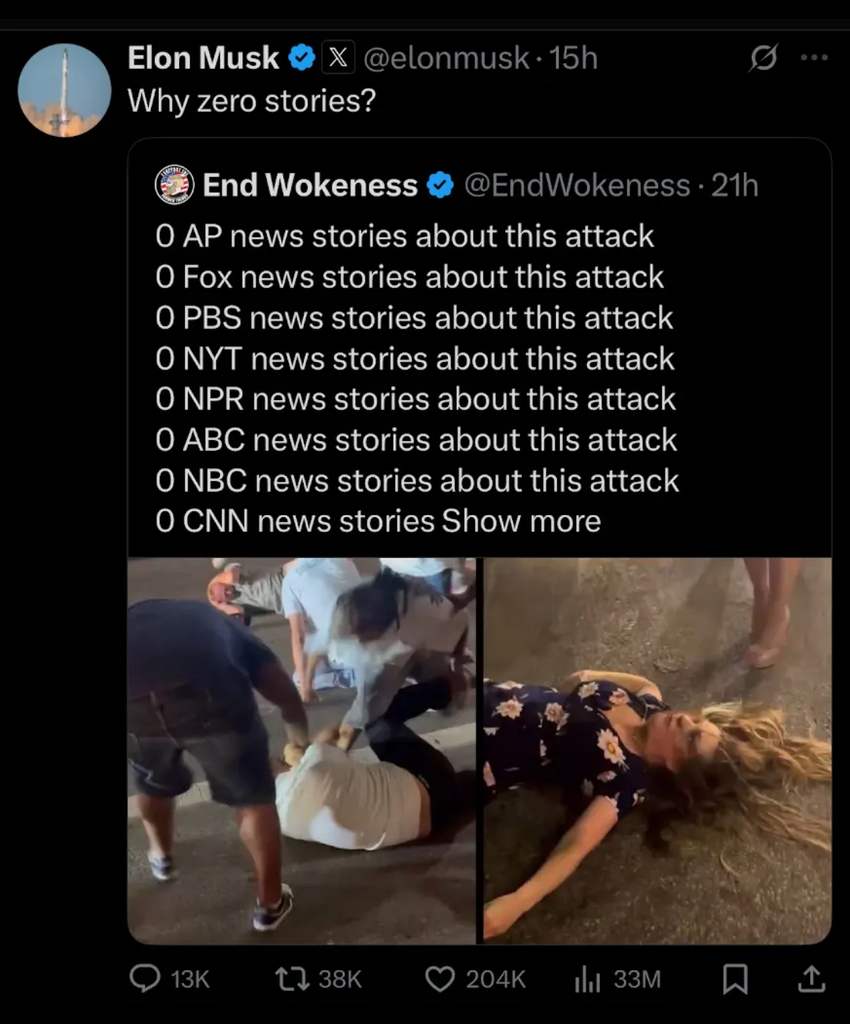The width and height of the screenshot is (850, 1024).
Task: Open the @elonmusk handle link
Action: [445, 59]
